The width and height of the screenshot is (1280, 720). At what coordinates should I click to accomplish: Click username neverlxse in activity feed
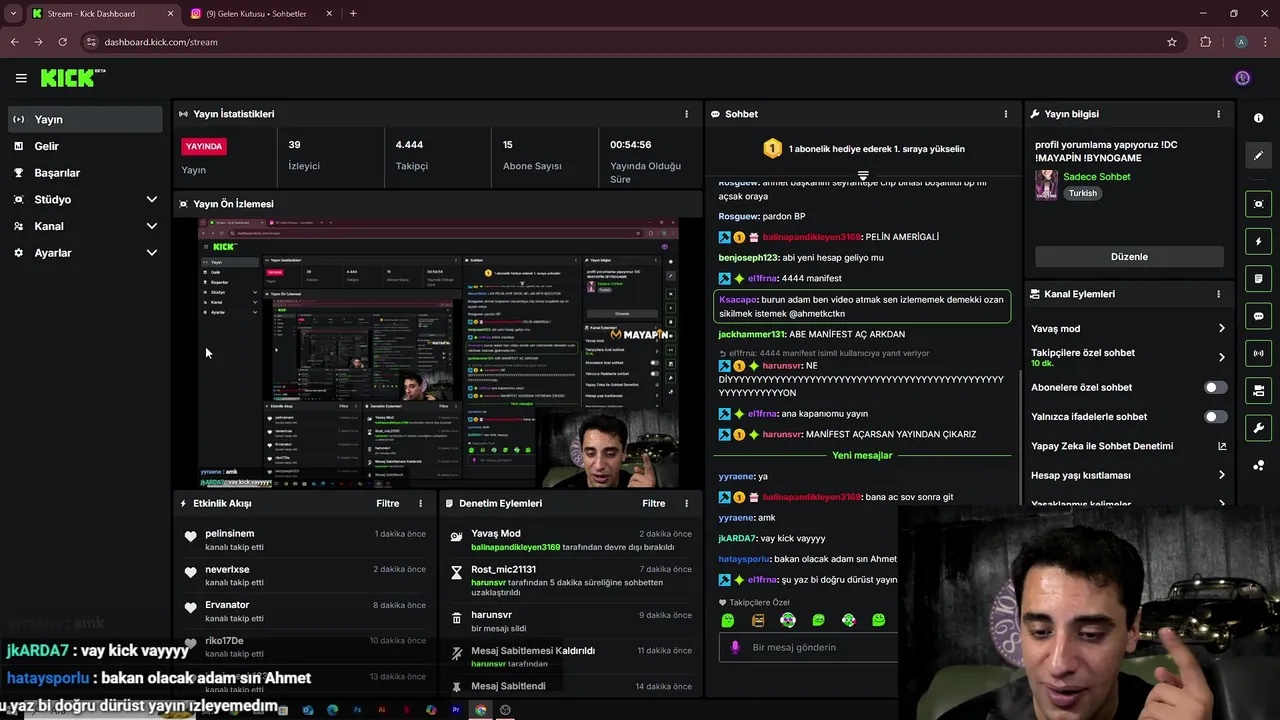pos(227,569)
